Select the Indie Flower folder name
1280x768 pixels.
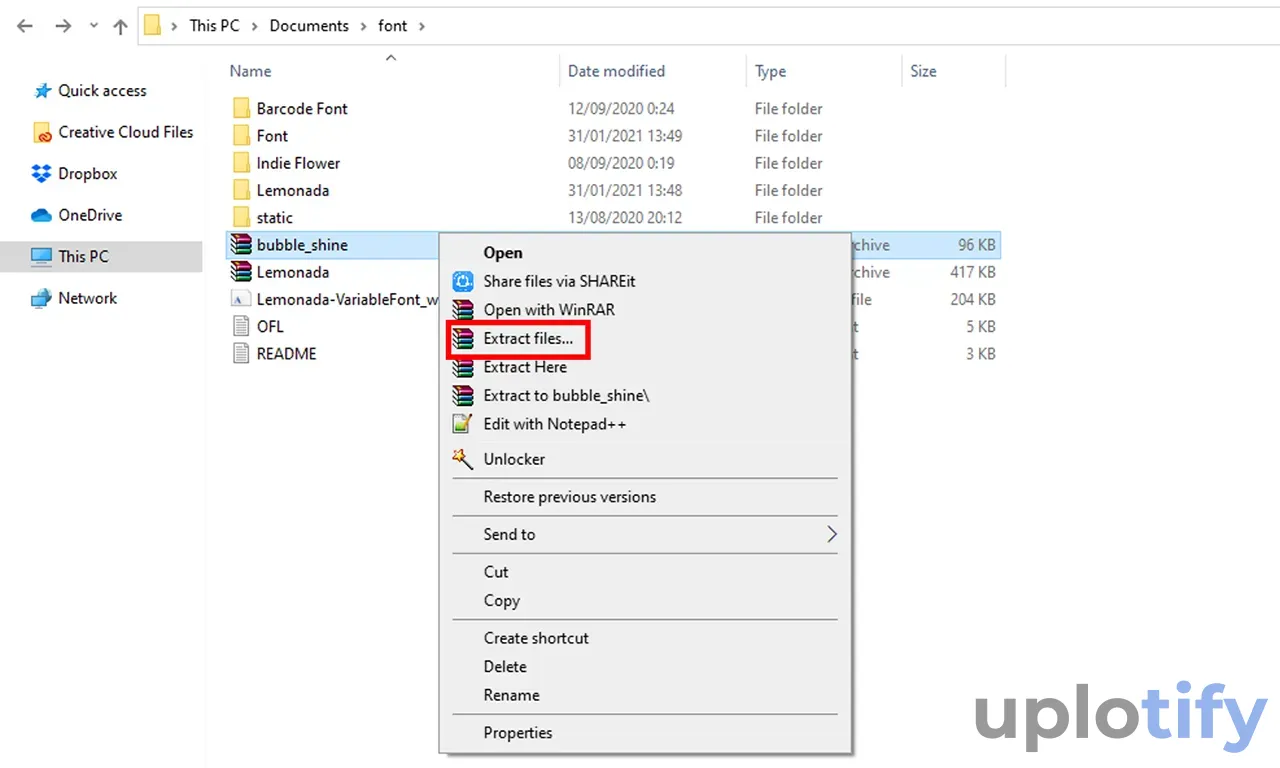click(x=298, y=163)
